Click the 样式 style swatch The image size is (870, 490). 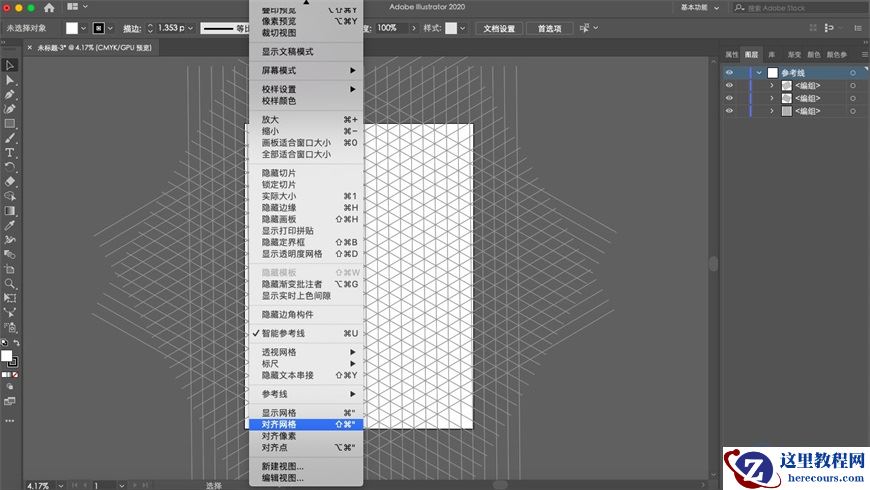tap(451, 28)
